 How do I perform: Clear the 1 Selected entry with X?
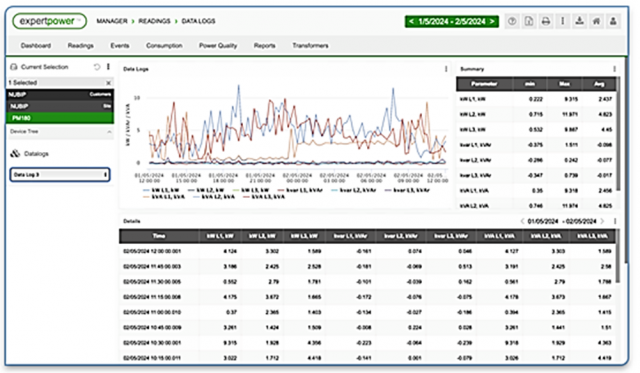pos(108,83)
